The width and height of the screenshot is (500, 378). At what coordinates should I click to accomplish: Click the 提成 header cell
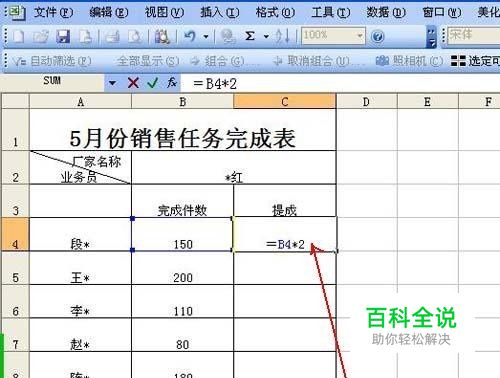pos(285,201)
